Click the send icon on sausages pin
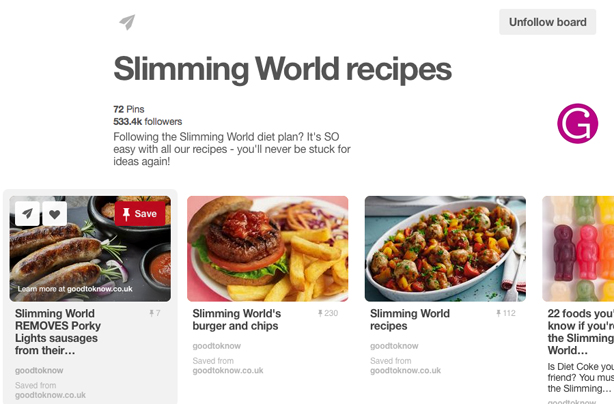 [x=27, y=213]
